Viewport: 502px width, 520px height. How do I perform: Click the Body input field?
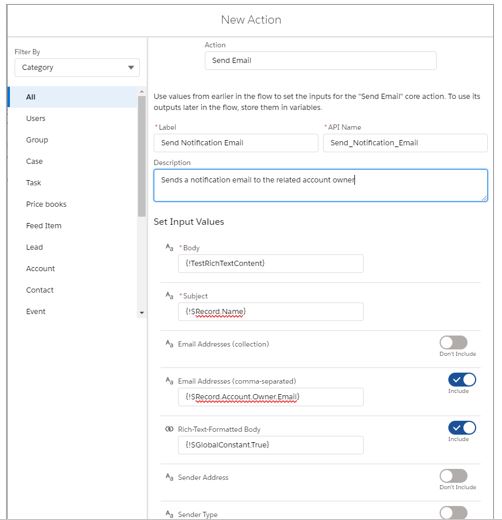tap(271, 264)
